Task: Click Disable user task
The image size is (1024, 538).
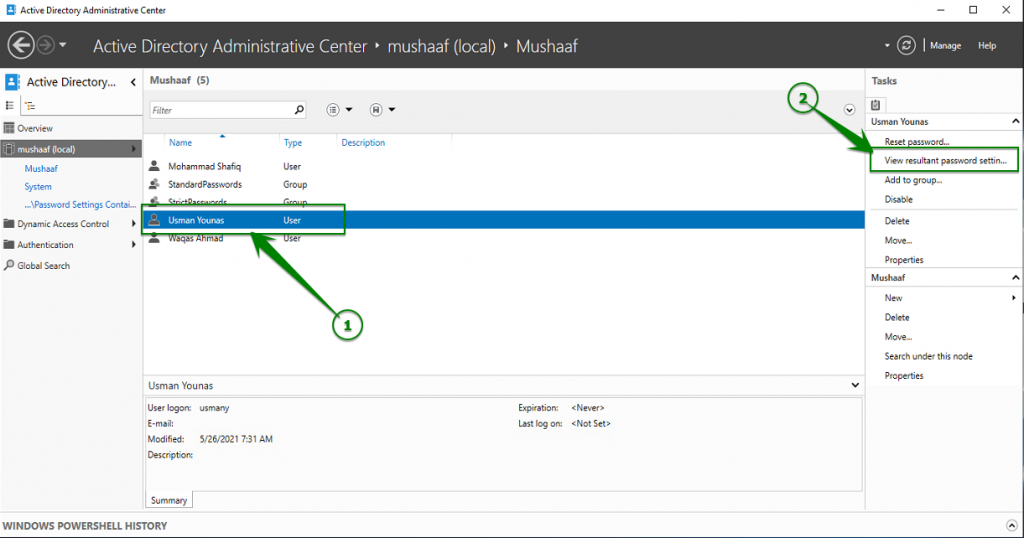Action: [x=899, y=200]
